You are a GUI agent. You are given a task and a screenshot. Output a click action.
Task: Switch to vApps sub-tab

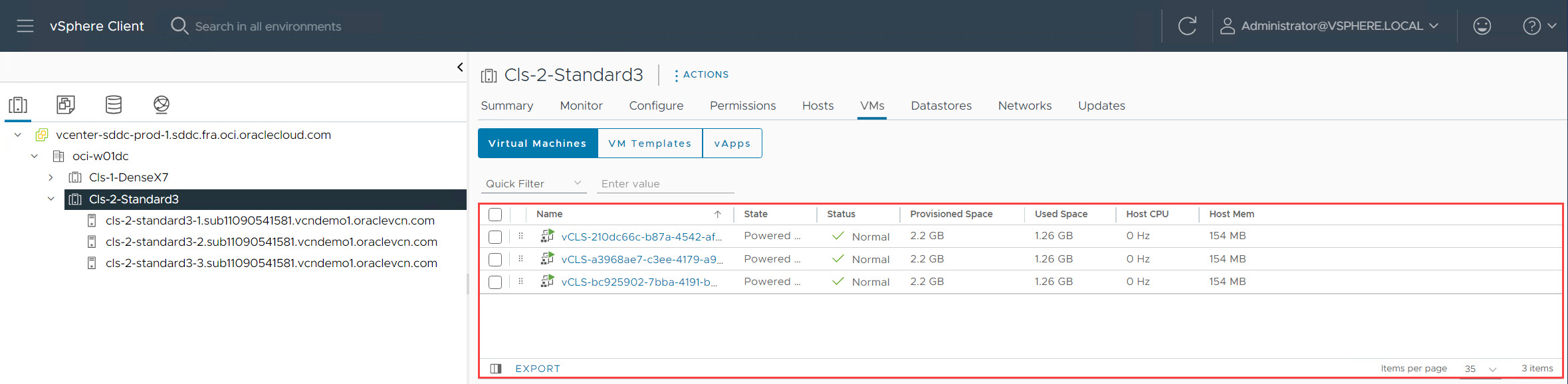point(732,144)
